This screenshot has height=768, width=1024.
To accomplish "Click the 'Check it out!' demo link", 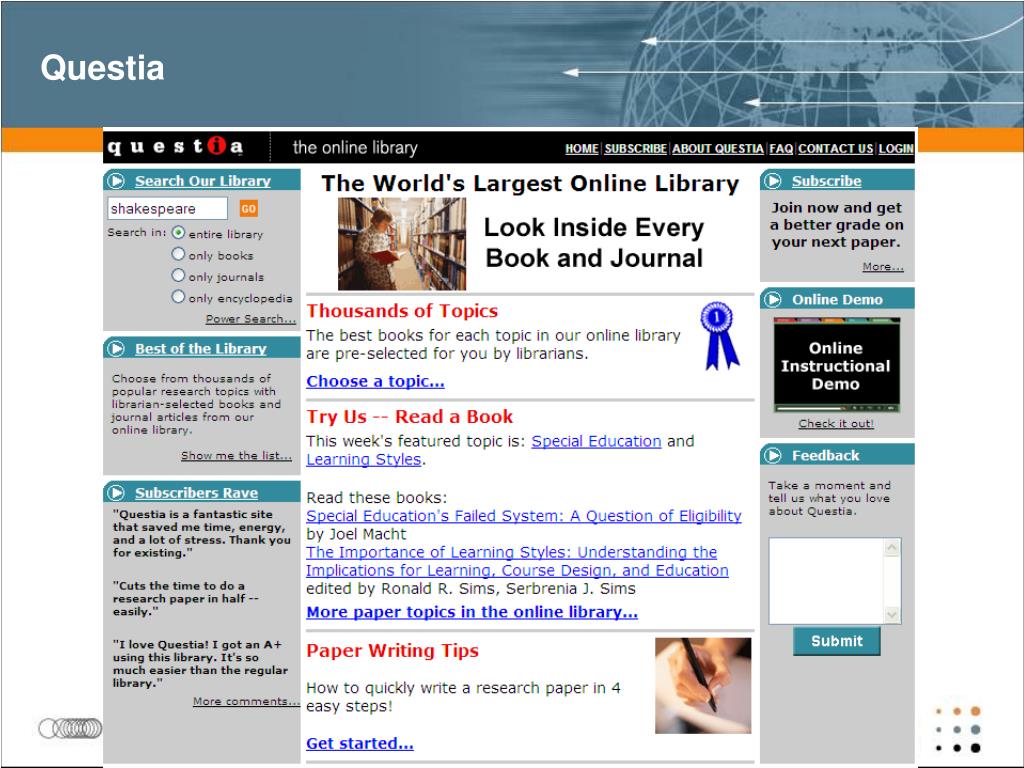I will 836,423.
